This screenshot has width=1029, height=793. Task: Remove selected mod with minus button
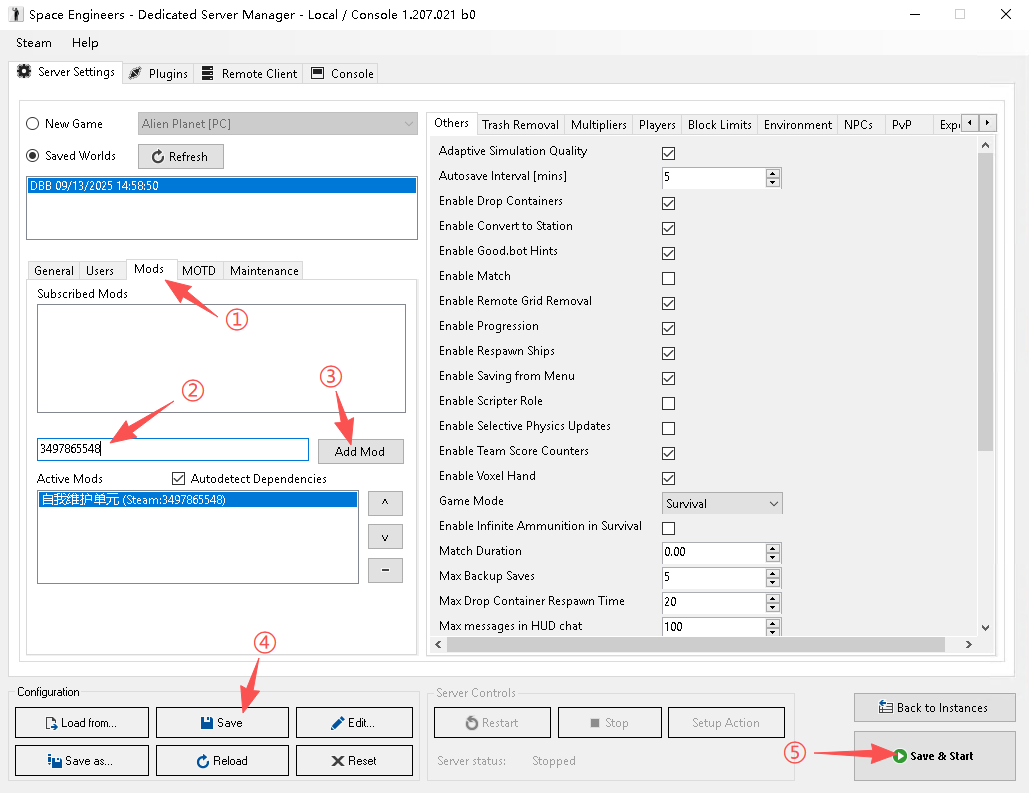click(385, 570)
